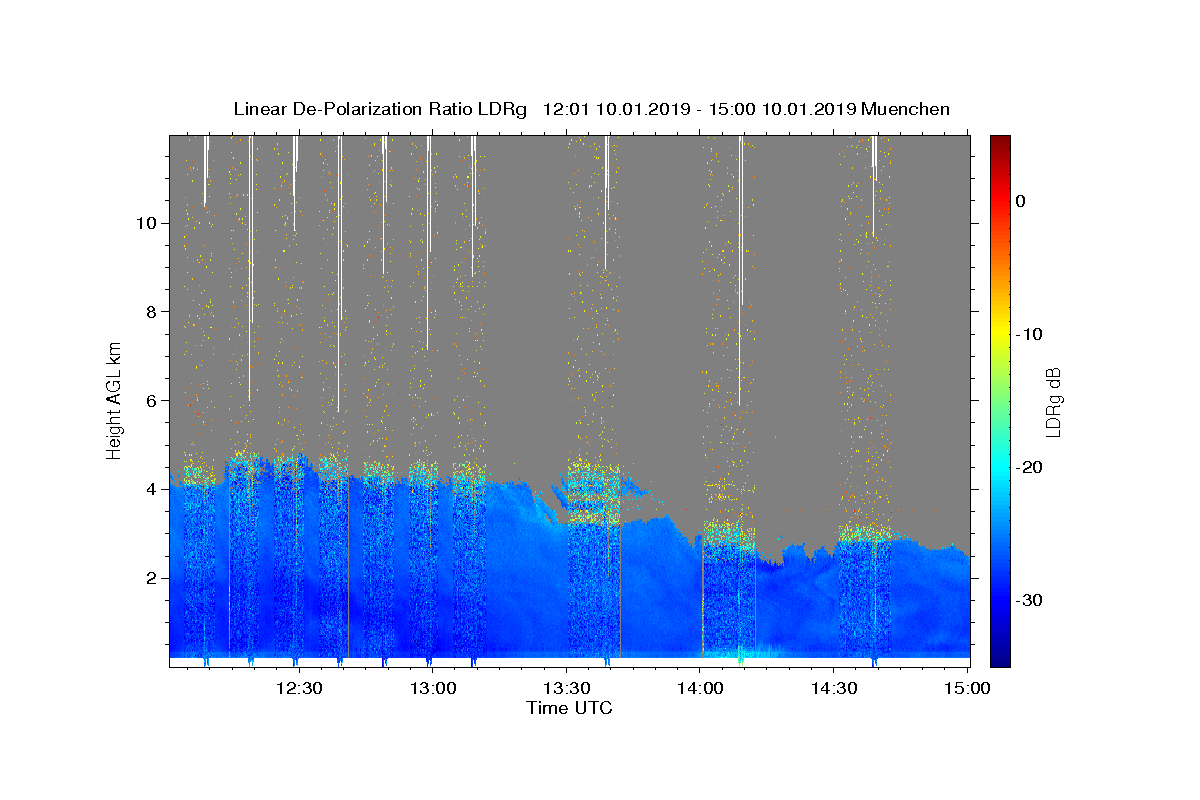Click the colorbar label '-20'
The height and width of the screenshot is (800, 1200).
1030,467
